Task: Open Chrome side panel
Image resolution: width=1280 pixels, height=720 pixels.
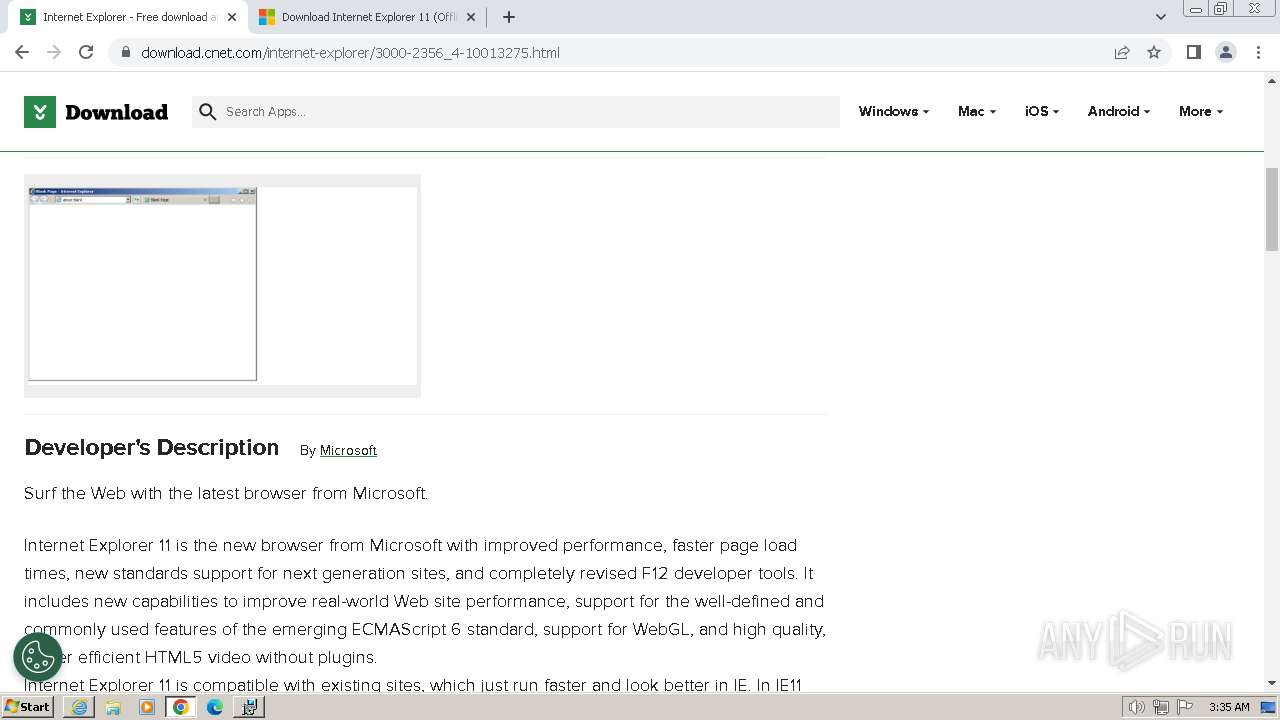Action: click(1193, 52)
